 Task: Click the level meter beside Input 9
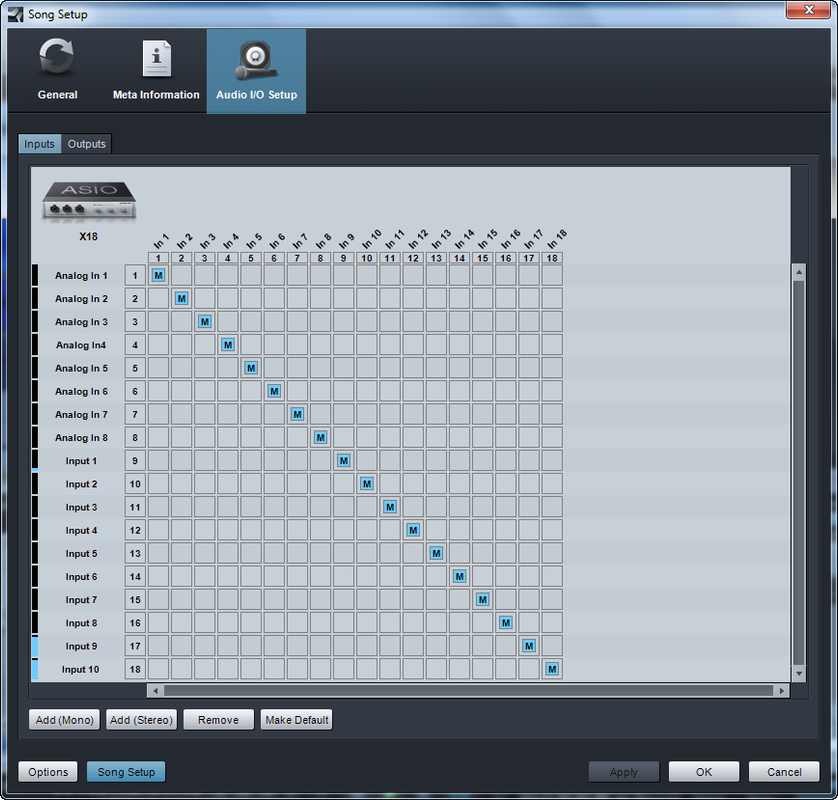[35, 646]
